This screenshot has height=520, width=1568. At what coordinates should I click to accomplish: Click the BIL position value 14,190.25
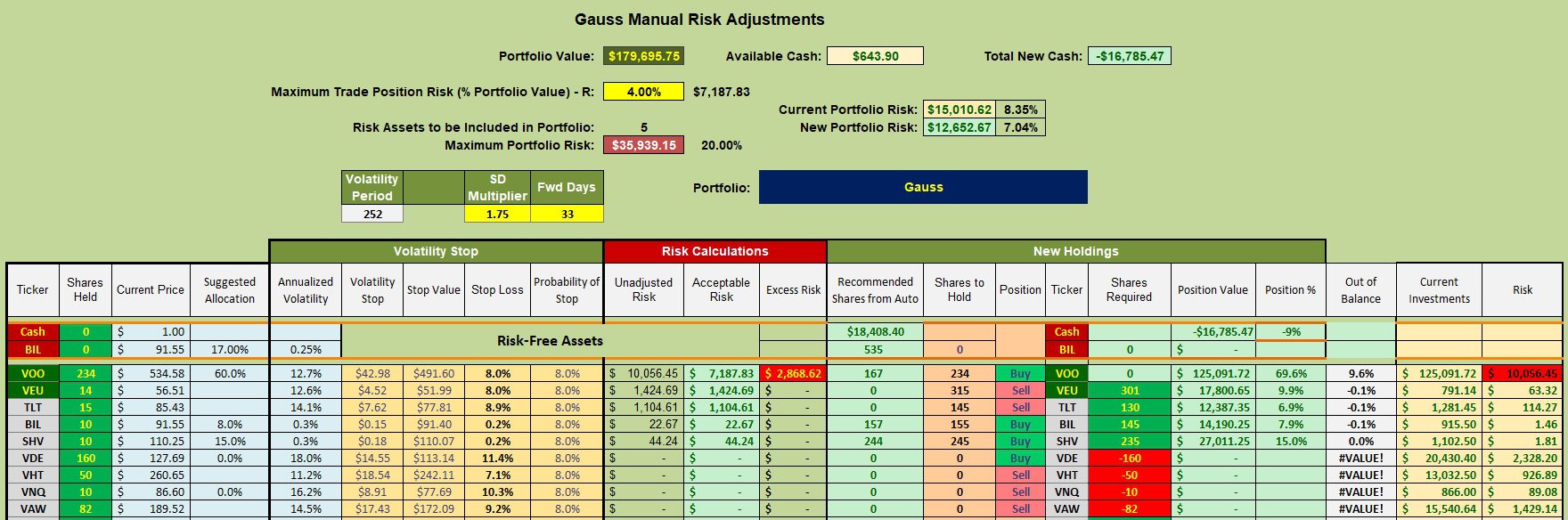1213,424
